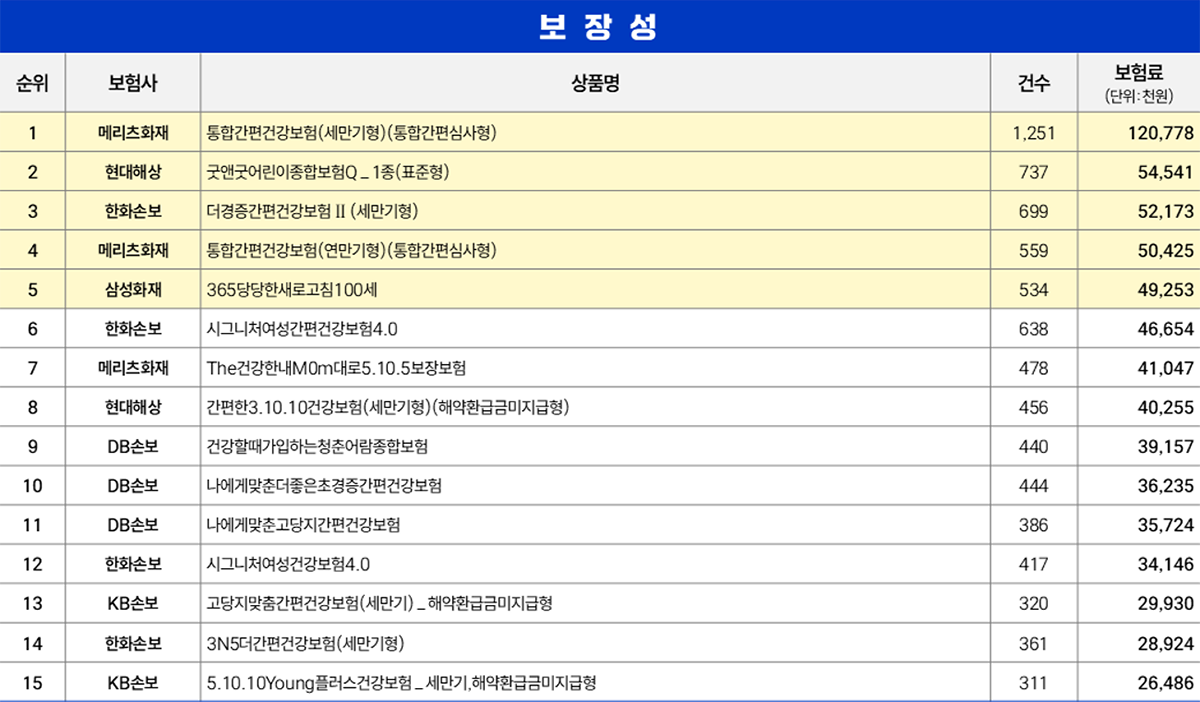Click product 더경증간편건강보험 II (세만기형)

pyautogui.click(x=311, y=211)
